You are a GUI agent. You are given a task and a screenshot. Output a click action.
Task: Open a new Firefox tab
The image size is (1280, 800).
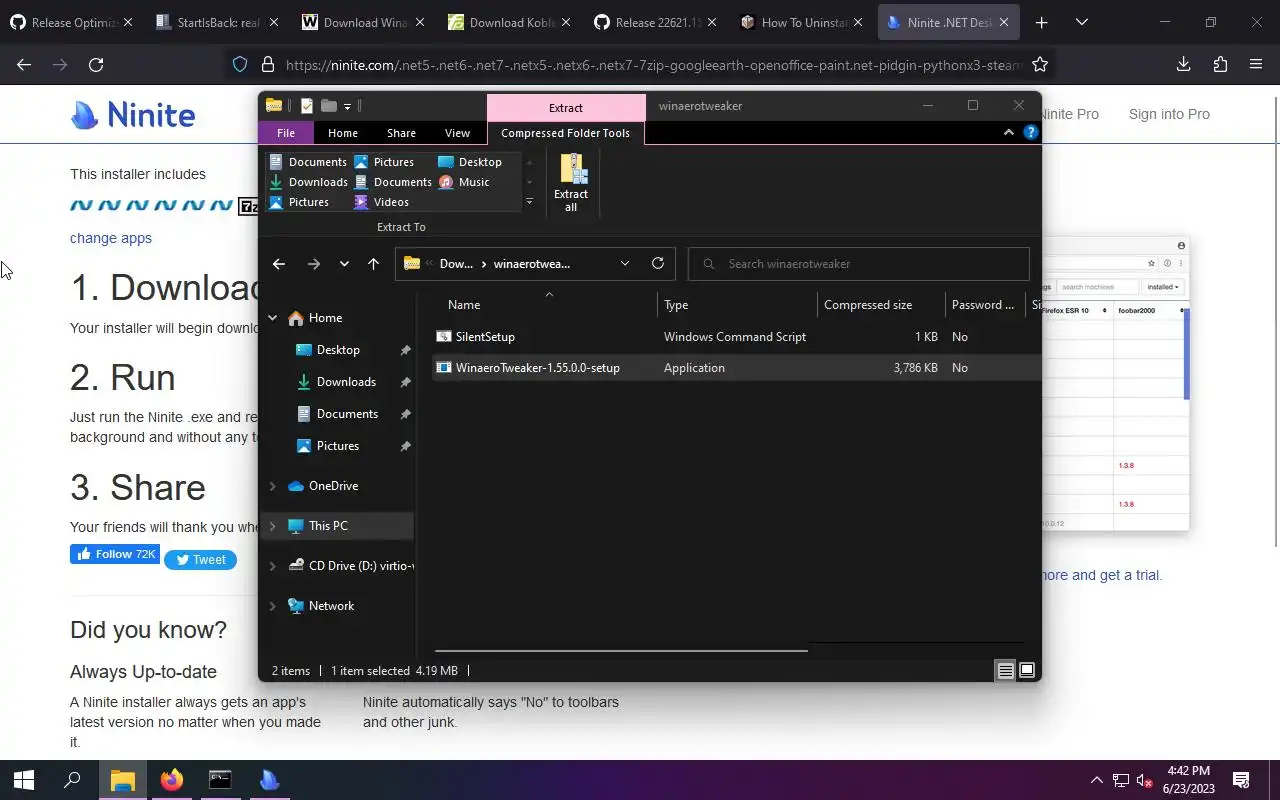point(1041,22)
